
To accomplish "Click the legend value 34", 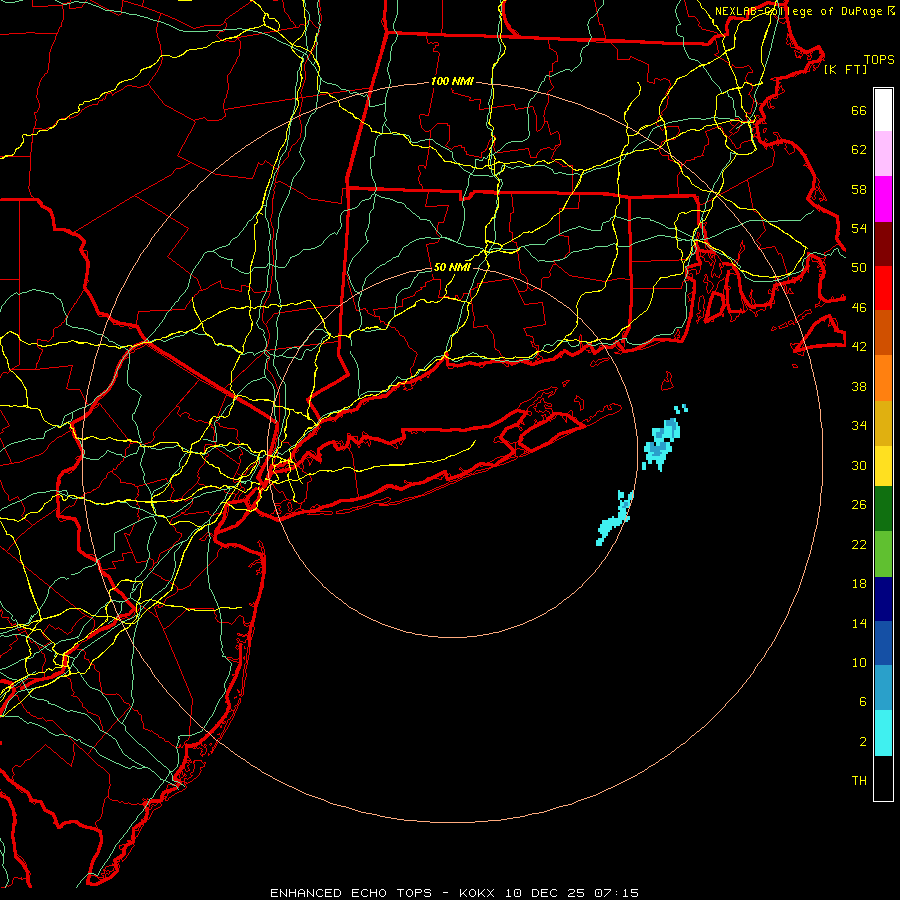I will pyautogui.click(x=859, y=425).
